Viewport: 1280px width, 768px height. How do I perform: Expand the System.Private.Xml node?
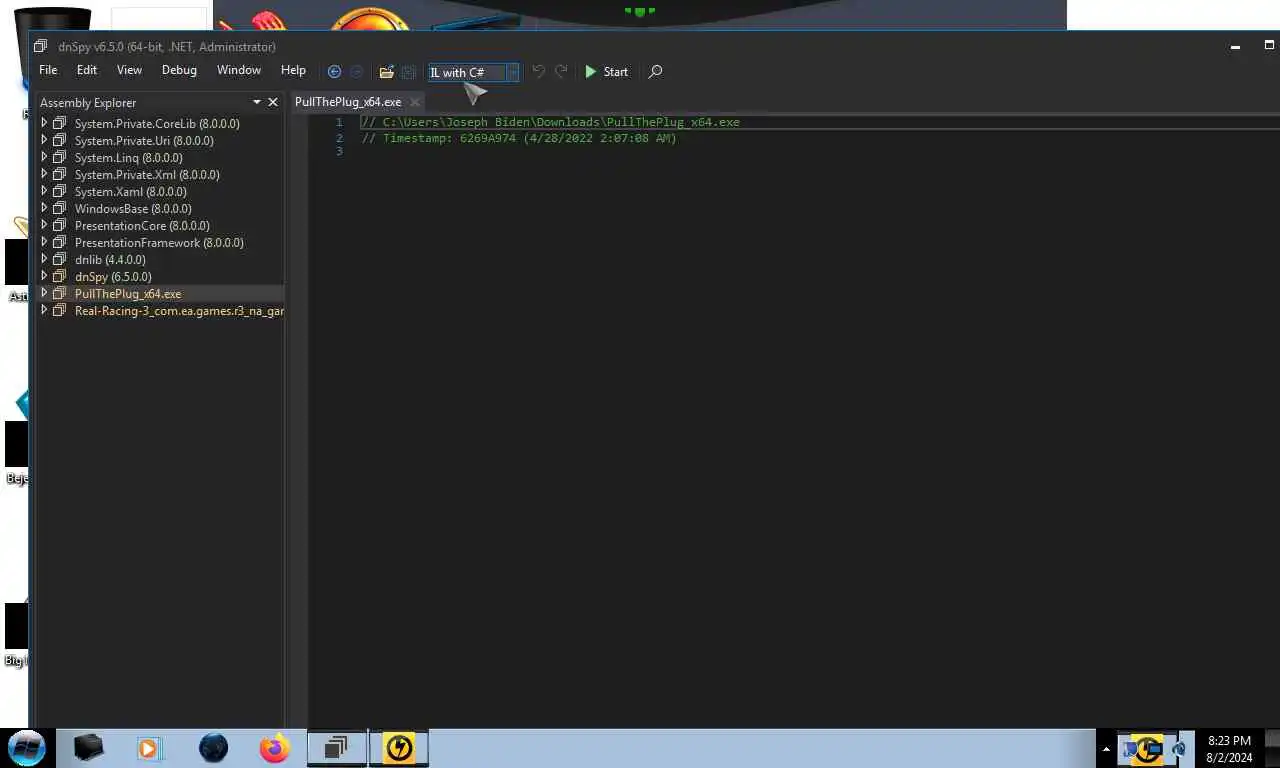click(44, 174)
